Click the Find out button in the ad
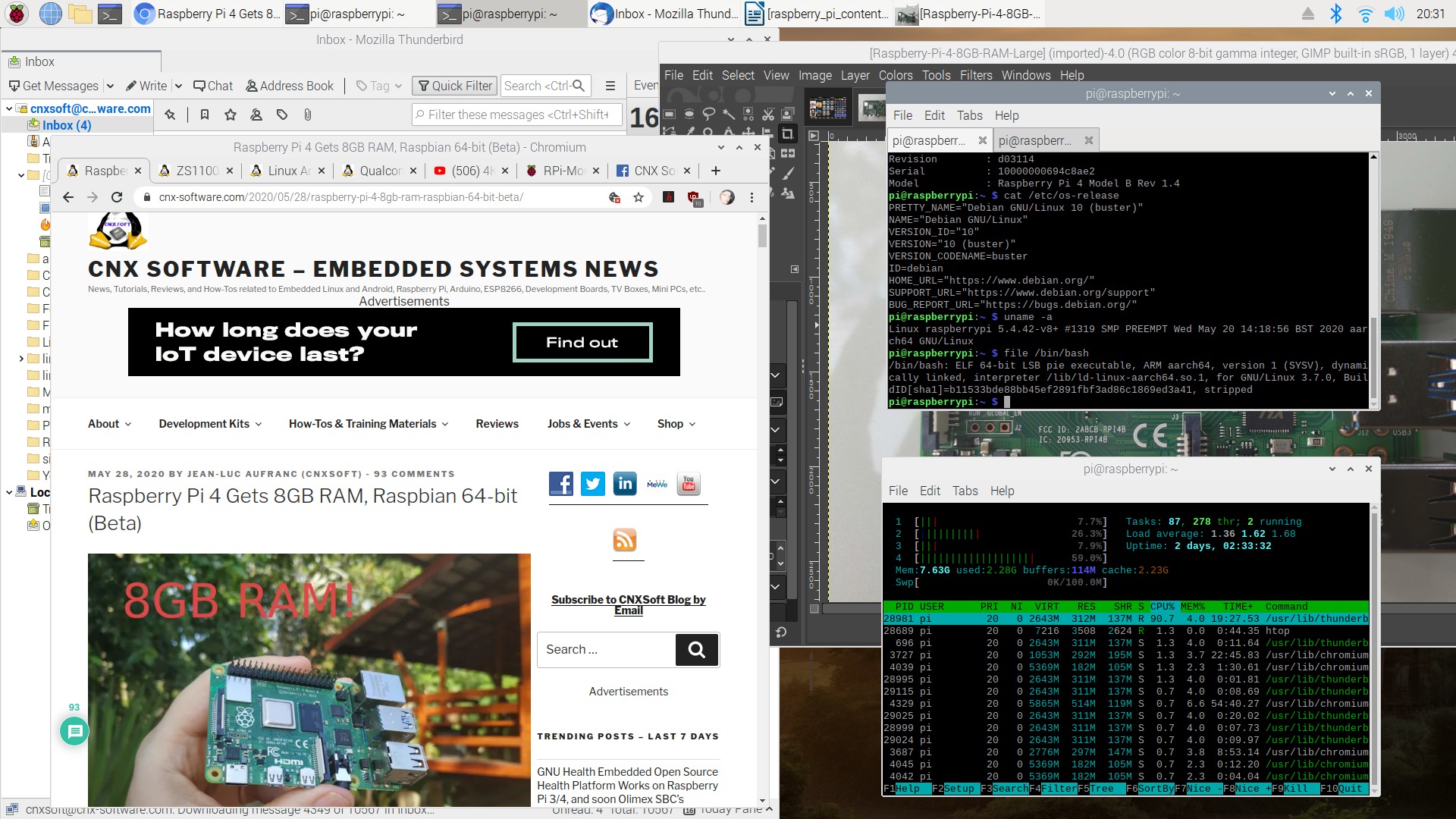 click(x=581, y=342)
